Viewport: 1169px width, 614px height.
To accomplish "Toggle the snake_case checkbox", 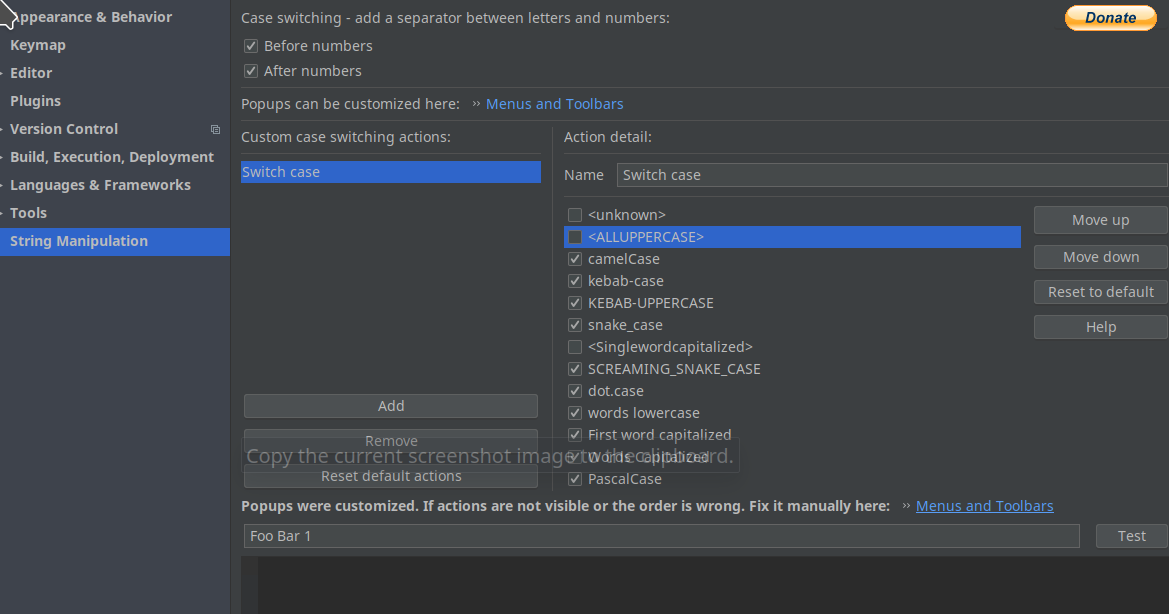I will click(x=575, y=325).
